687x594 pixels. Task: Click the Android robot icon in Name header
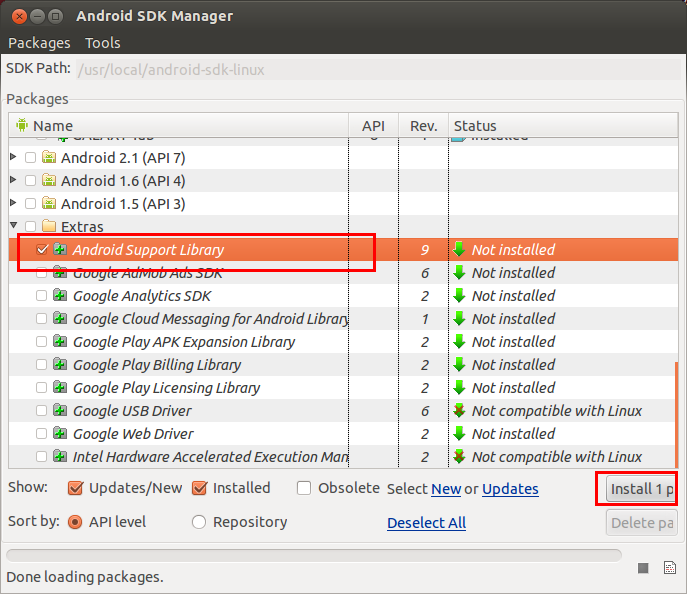click(x=22, y=125)
